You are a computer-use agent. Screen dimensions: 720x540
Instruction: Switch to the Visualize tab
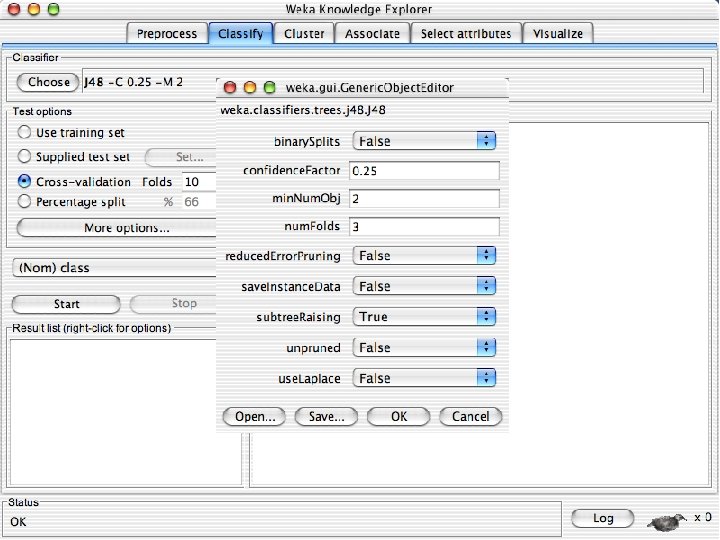coord(558,34)
